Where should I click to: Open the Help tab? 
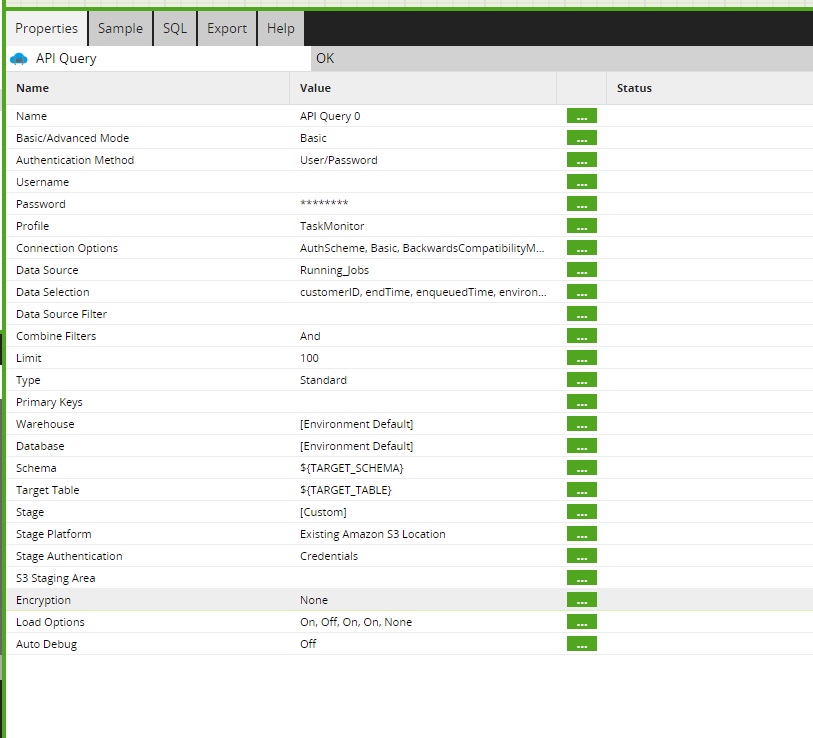[x=279, y=29]
